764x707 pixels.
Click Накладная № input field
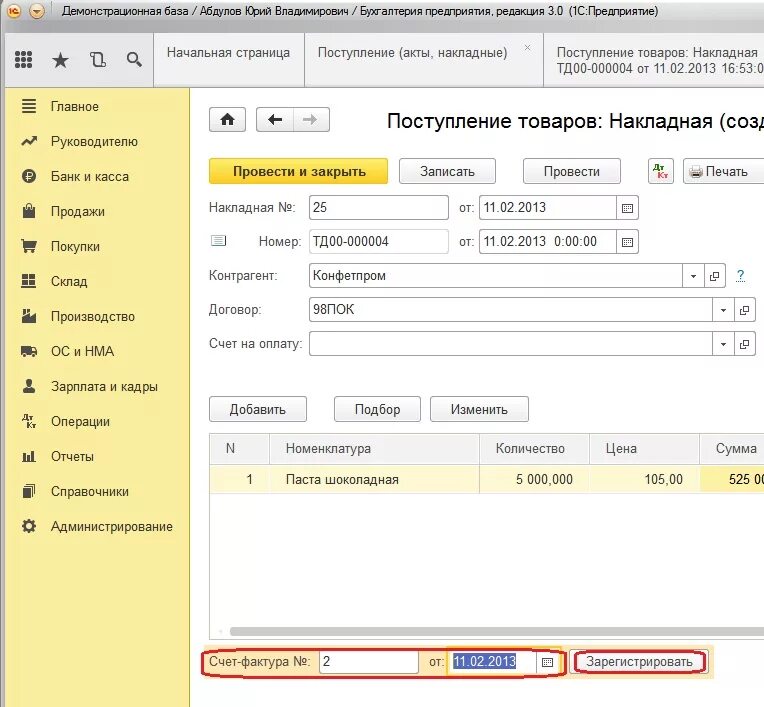pyautogui.click(x=379, y=208)
